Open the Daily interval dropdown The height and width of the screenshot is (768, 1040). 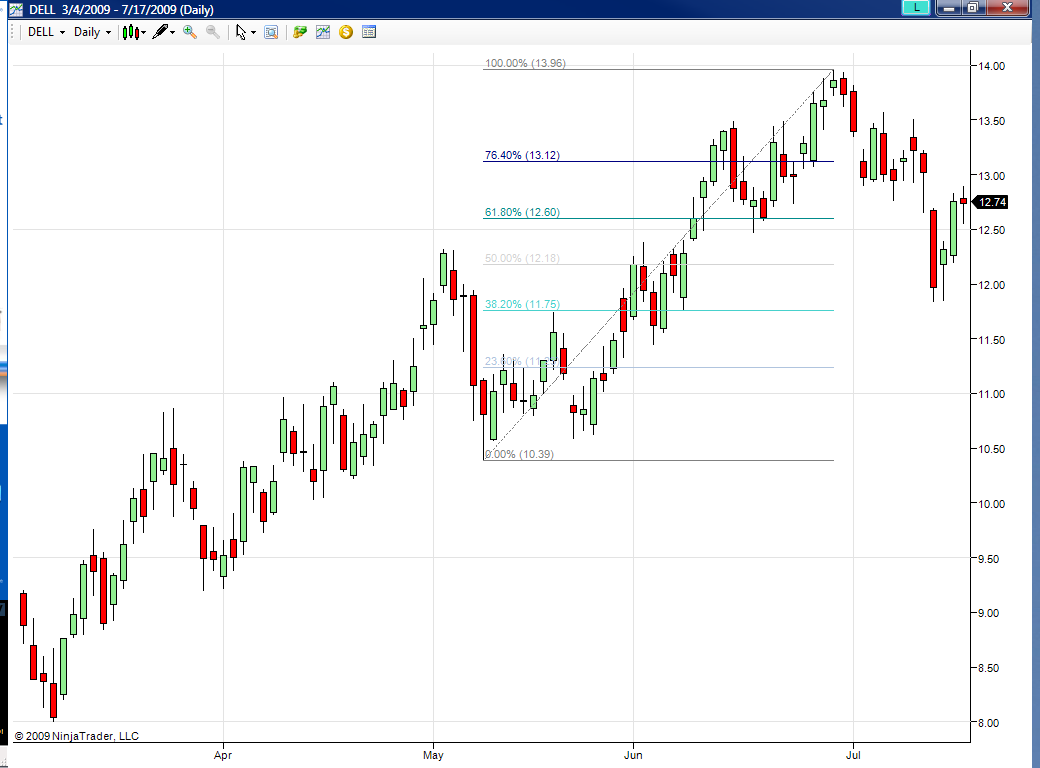(92, 32)
